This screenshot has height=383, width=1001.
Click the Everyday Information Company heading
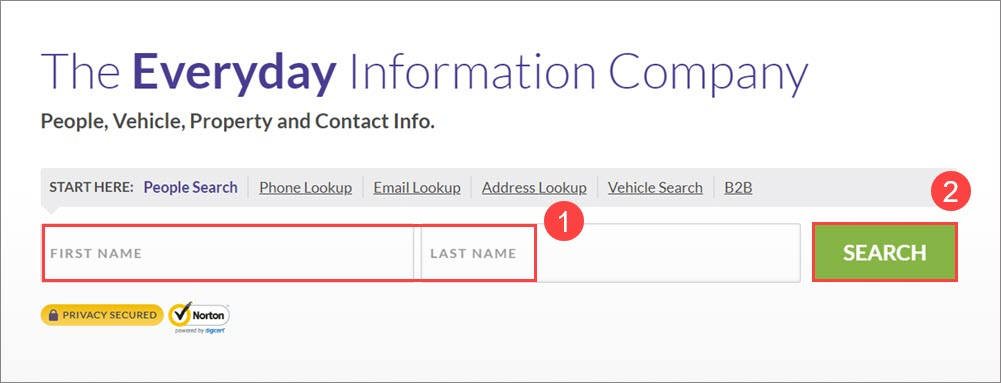pyautogui.click(x=424, y=71)
